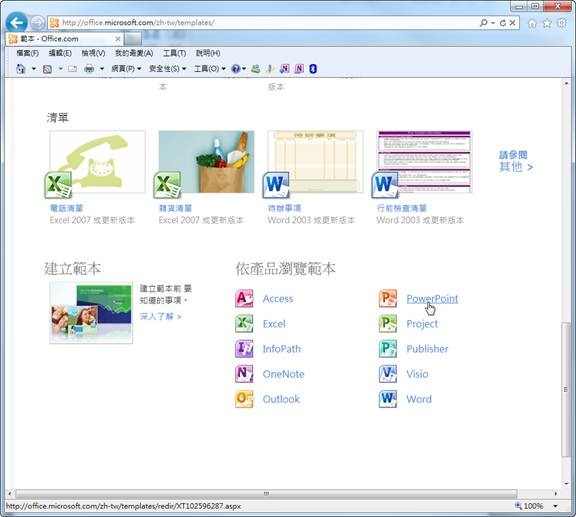The width and height of the screenshot is (576, 517).
Task: Open the 工具(O) dropdown menu
Action: (210, 69)
